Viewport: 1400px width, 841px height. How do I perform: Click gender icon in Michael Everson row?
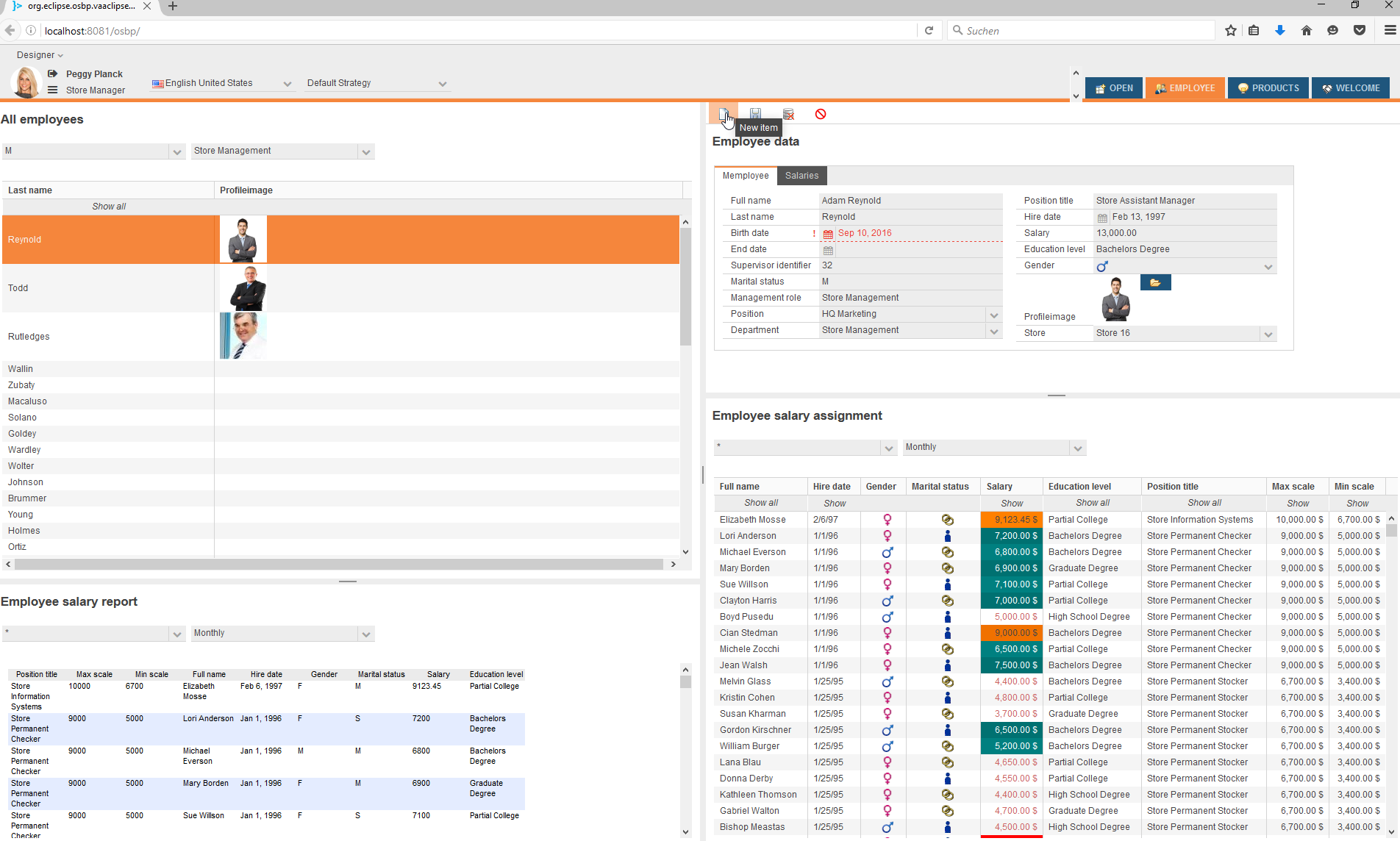pos(888,552)
